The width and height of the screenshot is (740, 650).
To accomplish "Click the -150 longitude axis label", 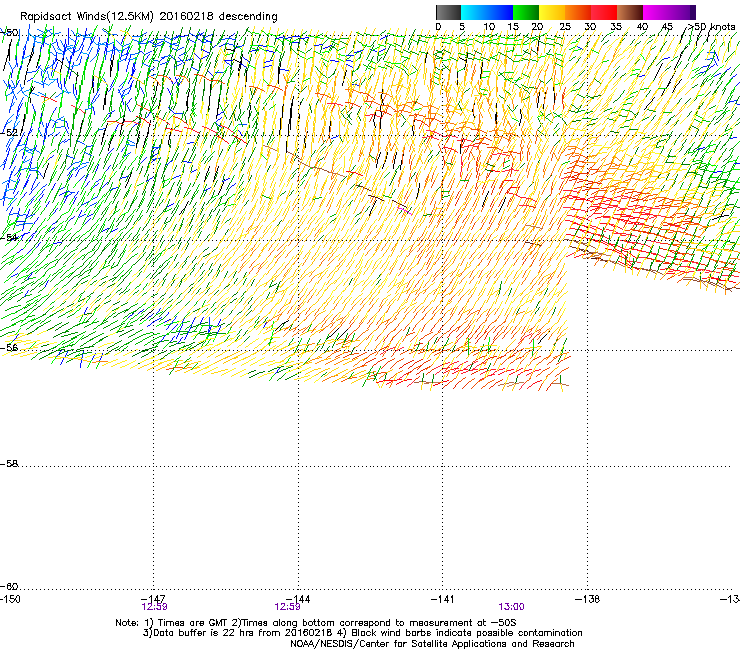I will (x=10, y=599).
